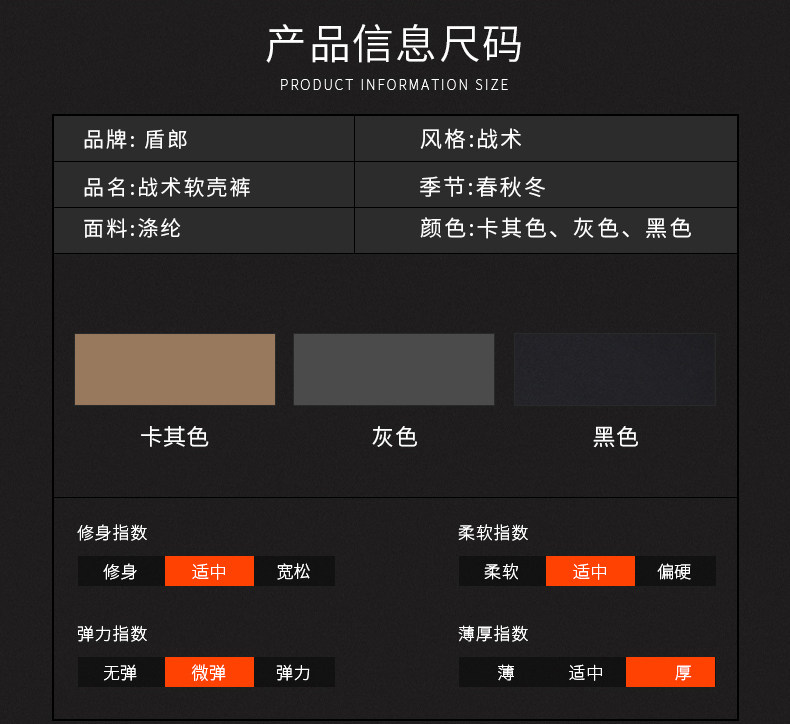Choose 修身 in the 修身指数 selector
The image size is (790, 724).
pyautogui.click(x=121, y=571)
